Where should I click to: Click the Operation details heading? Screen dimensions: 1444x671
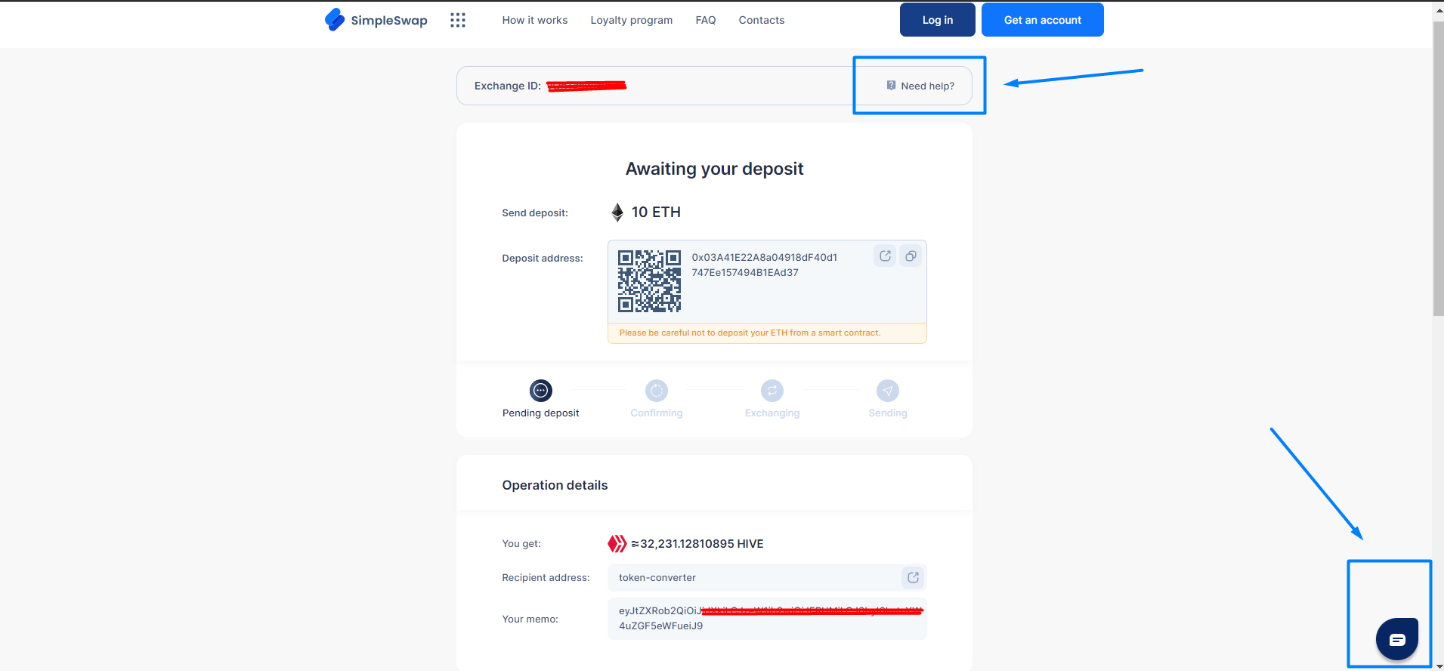(x=555, y=485)
